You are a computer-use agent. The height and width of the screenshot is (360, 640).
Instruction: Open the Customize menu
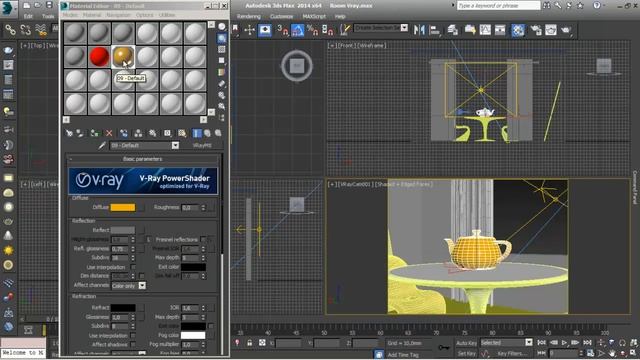[281, 16]
